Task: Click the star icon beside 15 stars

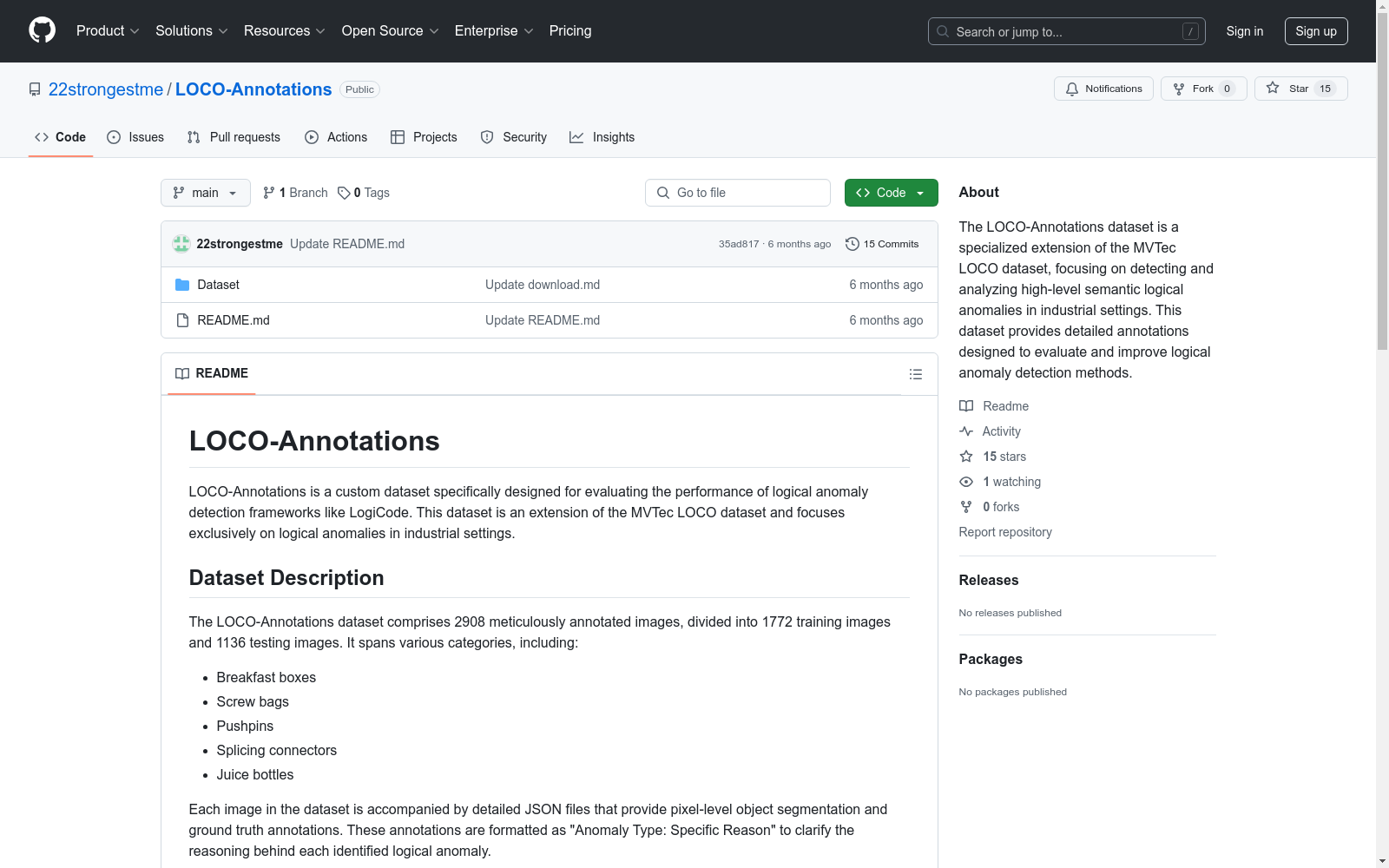Action: pyautogui.click(x=966, y=457)
